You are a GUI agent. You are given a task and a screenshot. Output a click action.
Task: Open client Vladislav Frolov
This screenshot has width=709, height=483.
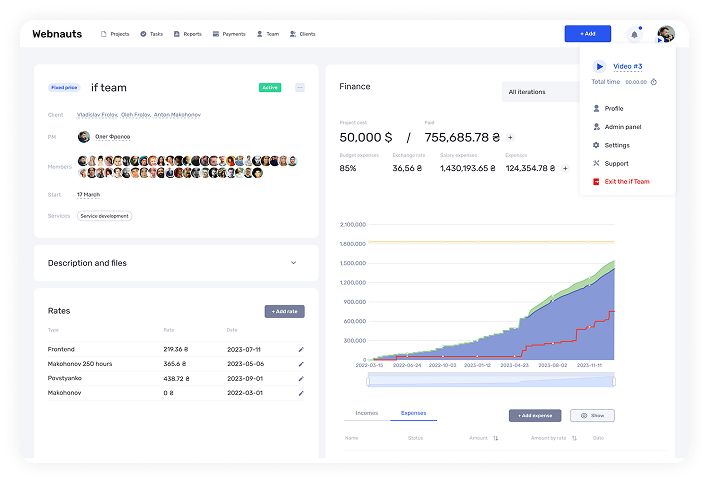click(x=97, y=115)
